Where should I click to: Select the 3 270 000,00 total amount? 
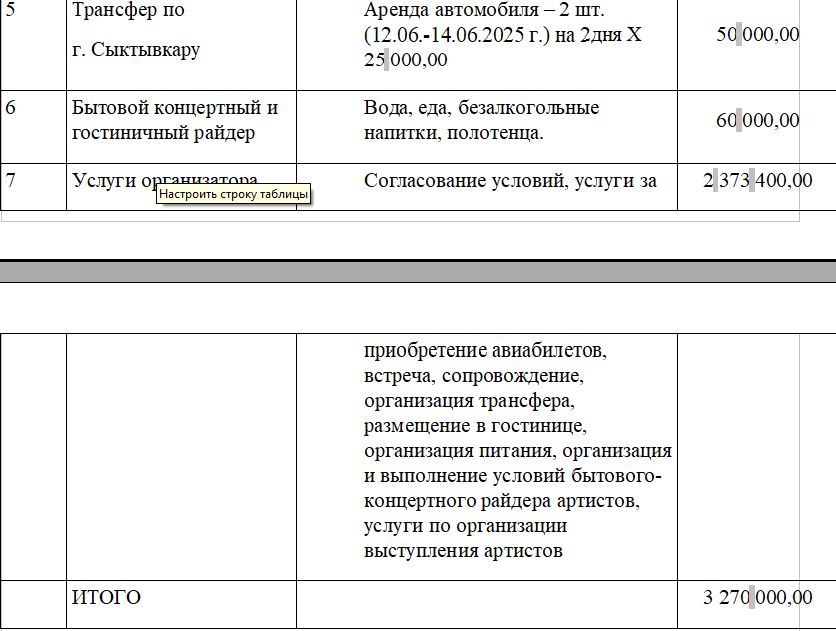[757, 598]
